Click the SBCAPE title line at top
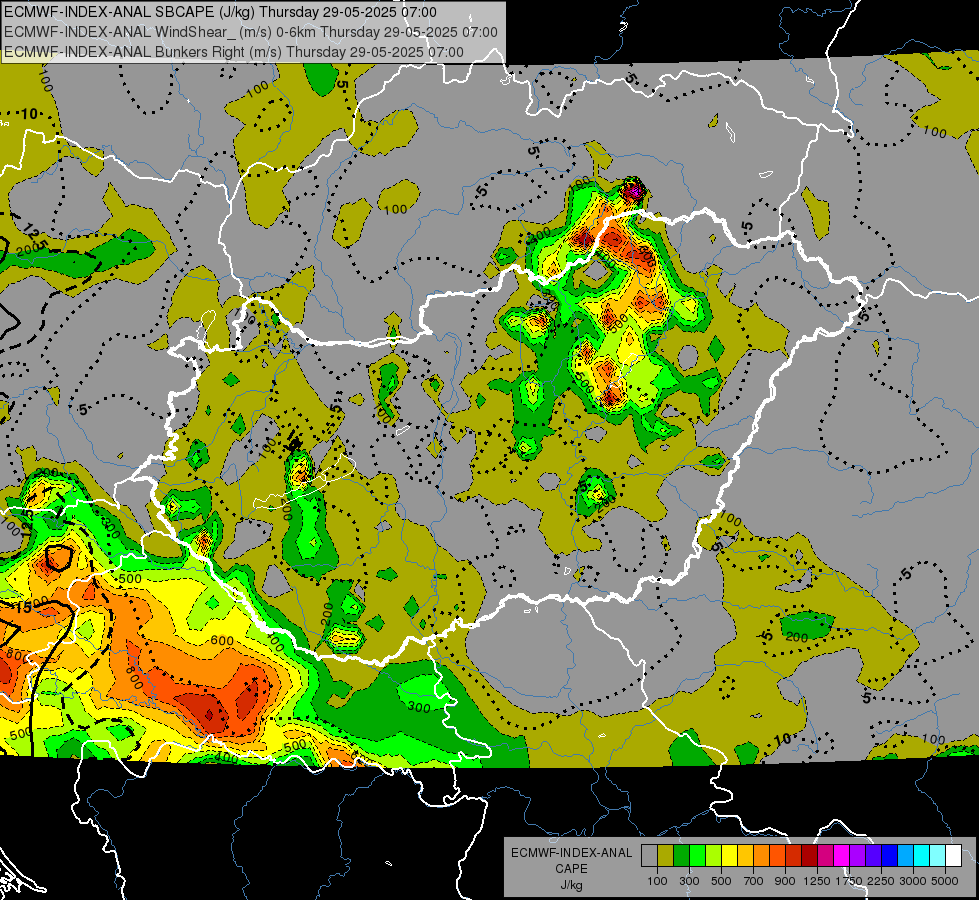979x900 pixels. click(220, 12)
